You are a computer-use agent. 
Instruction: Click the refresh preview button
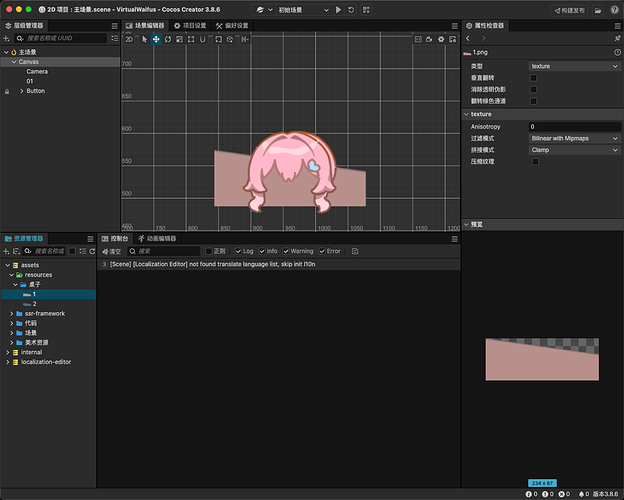tap(351, 10)
